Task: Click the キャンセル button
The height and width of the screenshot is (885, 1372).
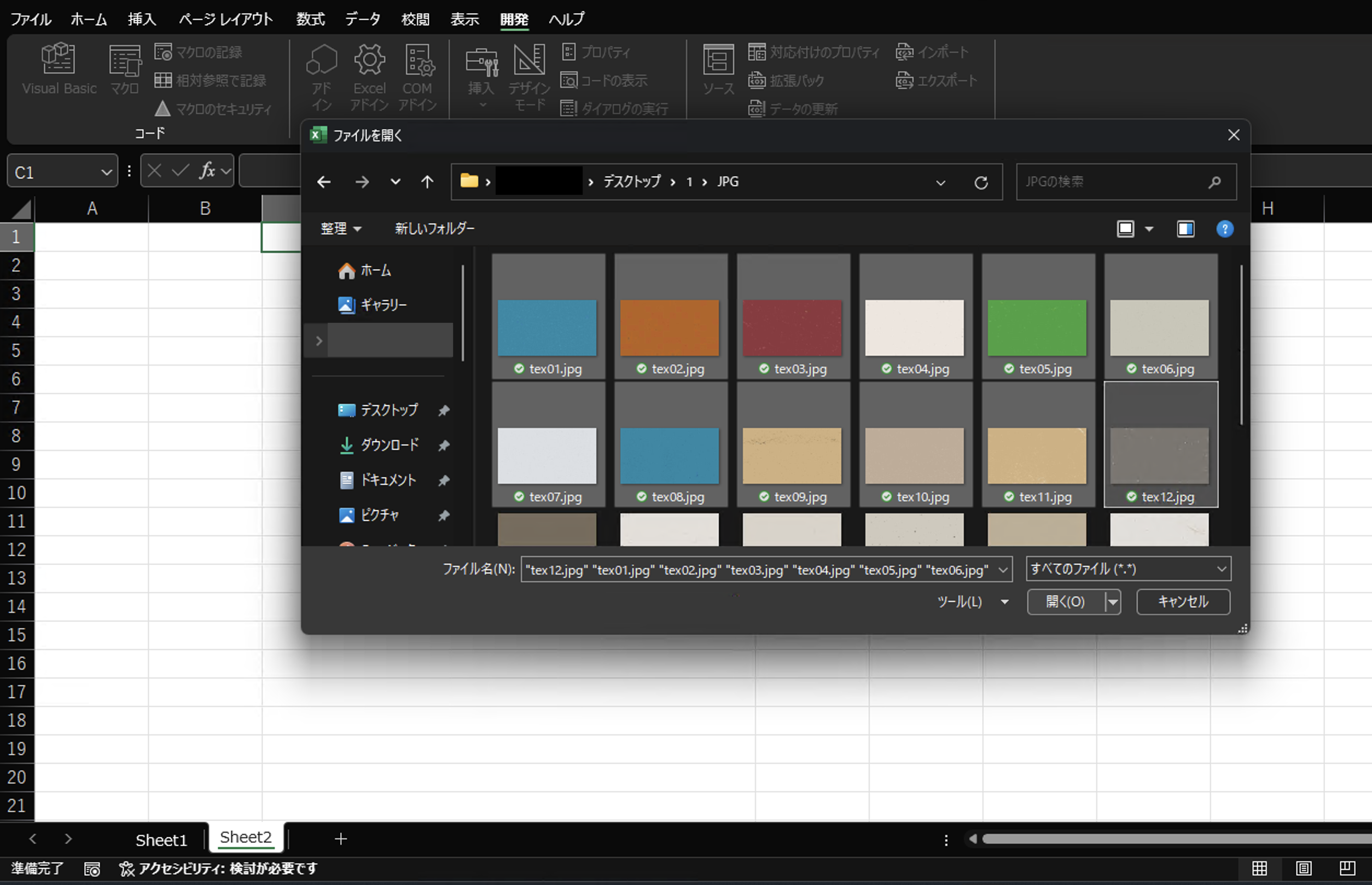Action: tap(1183, 601)
